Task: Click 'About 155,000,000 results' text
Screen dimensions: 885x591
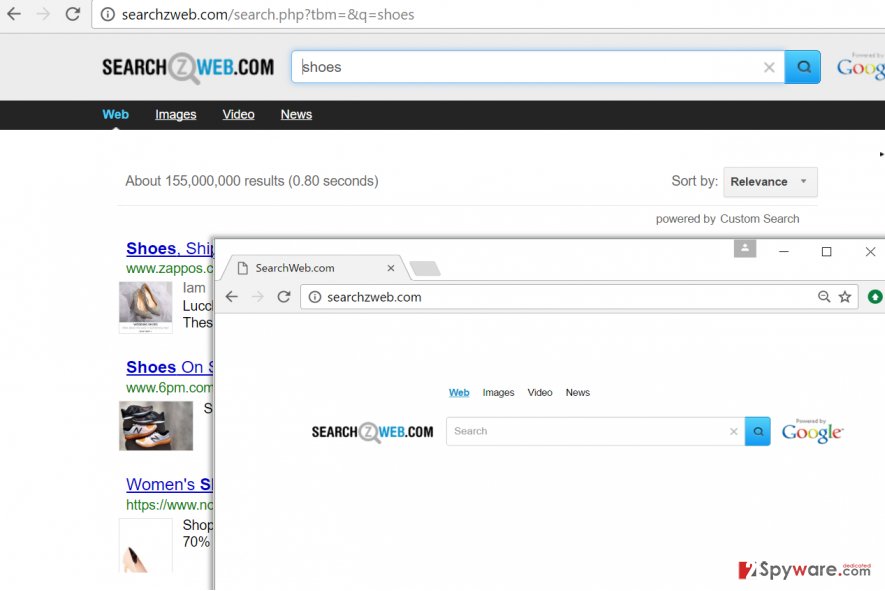Action: point(252,181)
